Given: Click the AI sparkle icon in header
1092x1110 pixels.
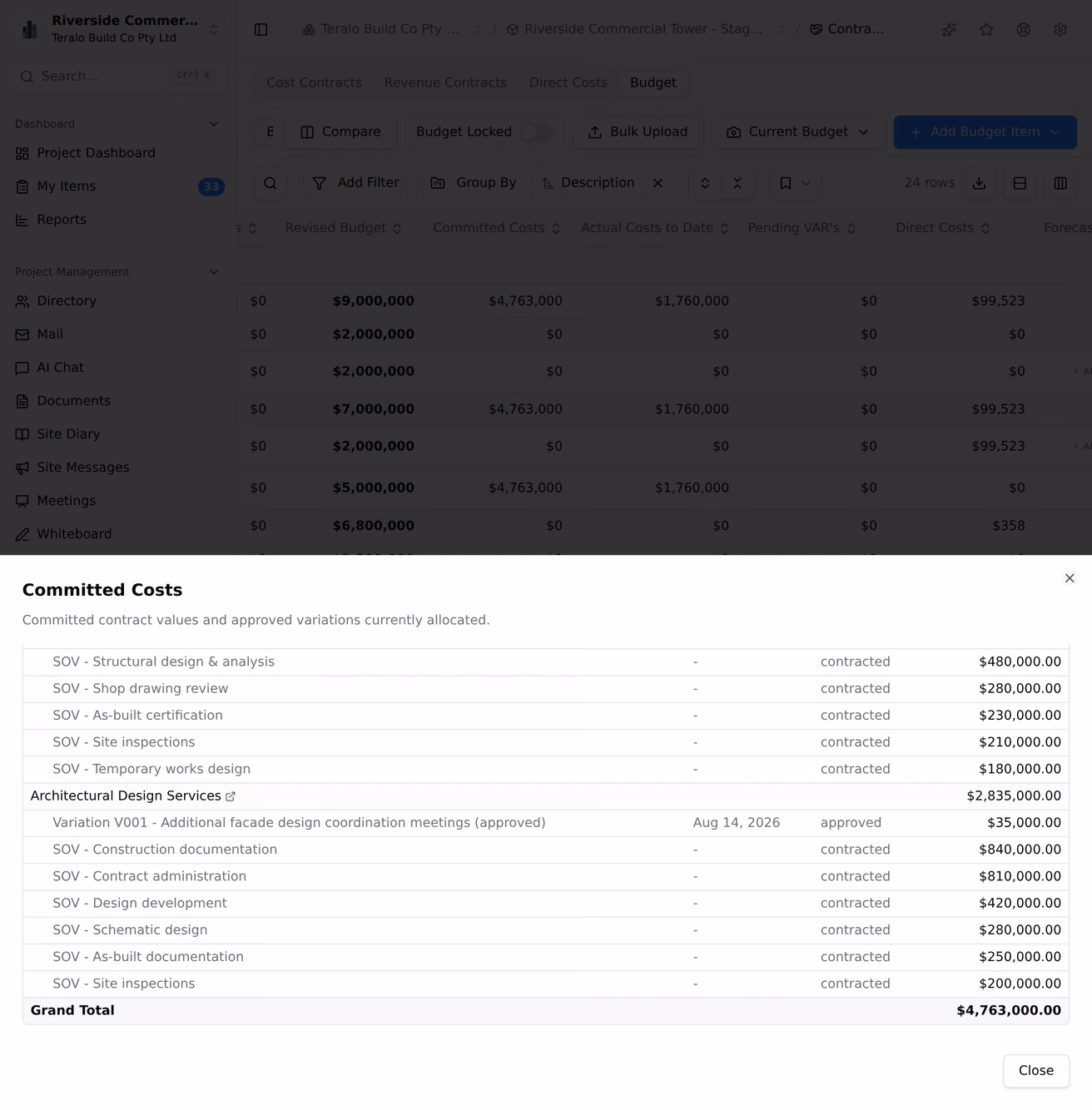Looking at the screenshot, I should (949, 29).
